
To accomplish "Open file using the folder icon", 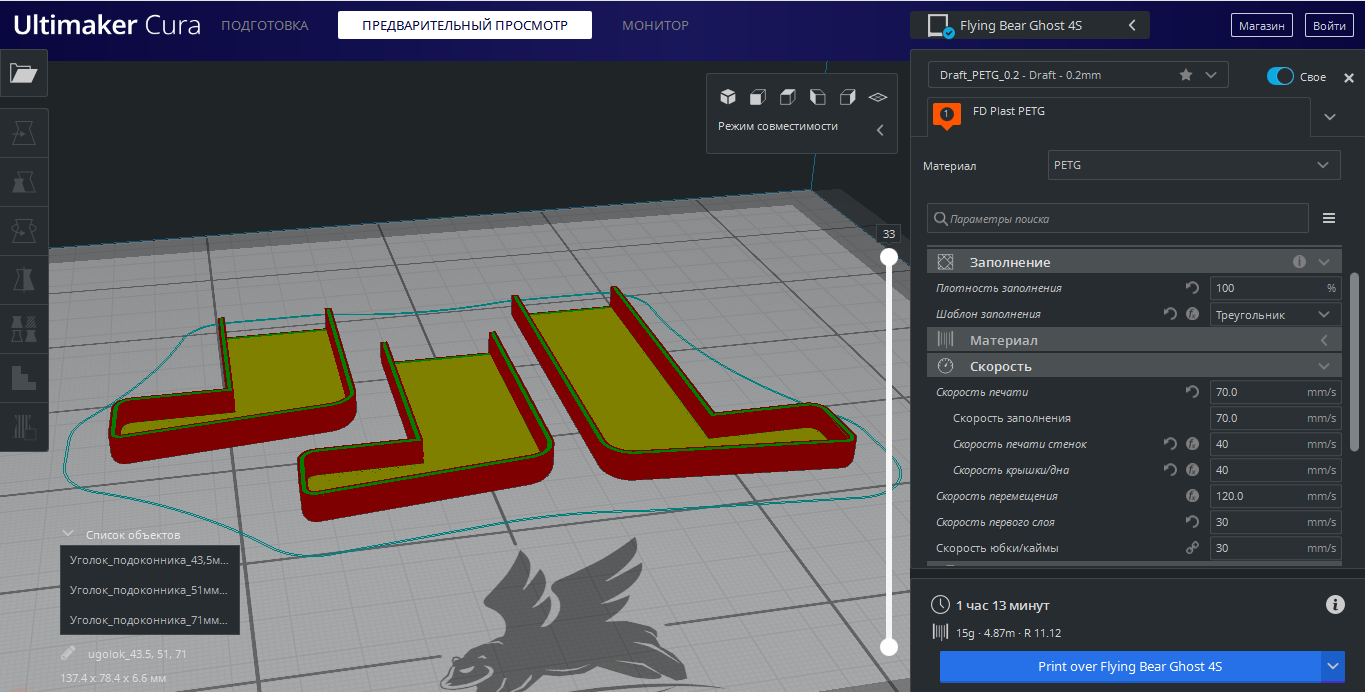I will tap(23, 73).
